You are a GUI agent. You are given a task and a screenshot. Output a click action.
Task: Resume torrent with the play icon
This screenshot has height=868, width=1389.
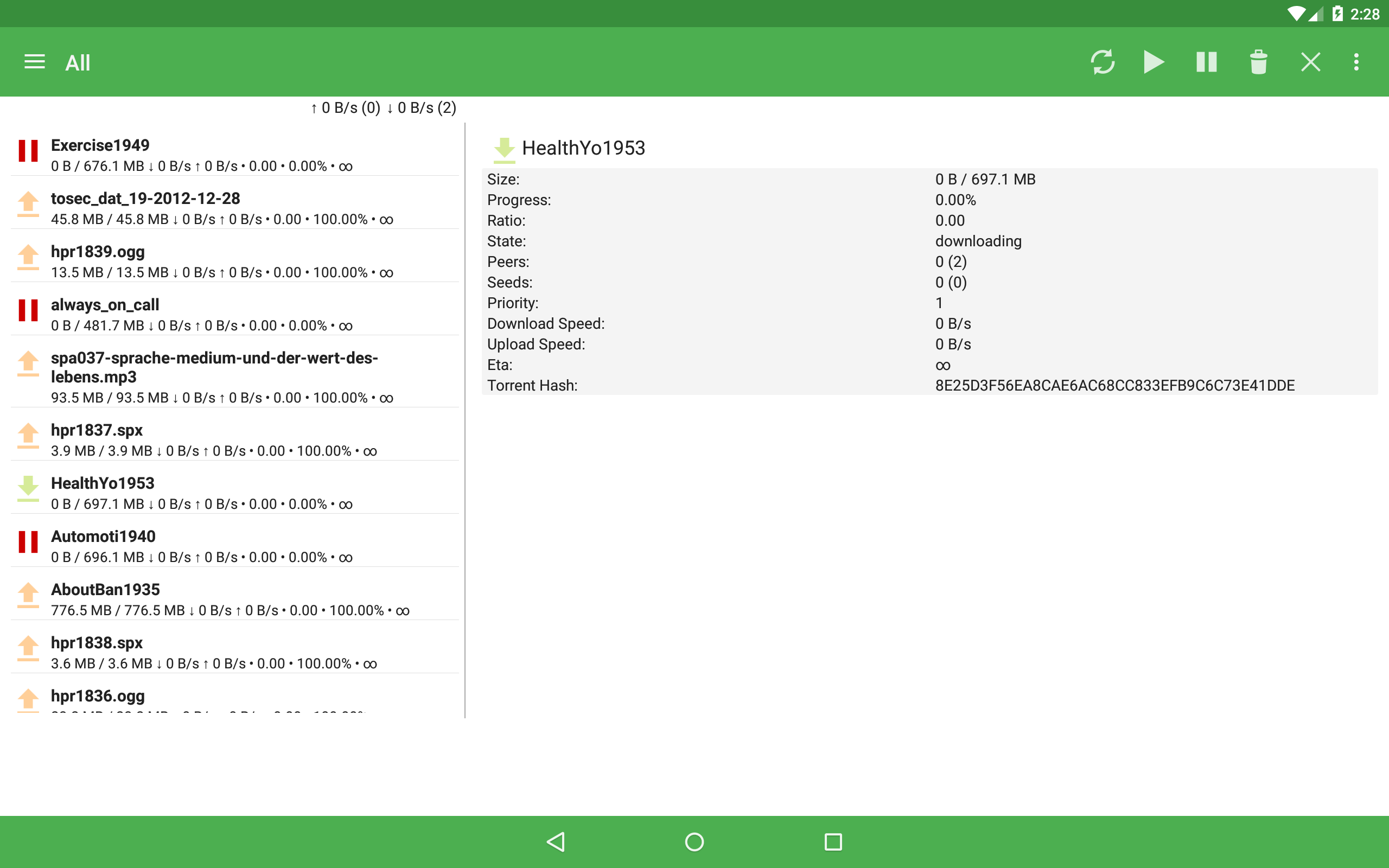click(1154, 62)
